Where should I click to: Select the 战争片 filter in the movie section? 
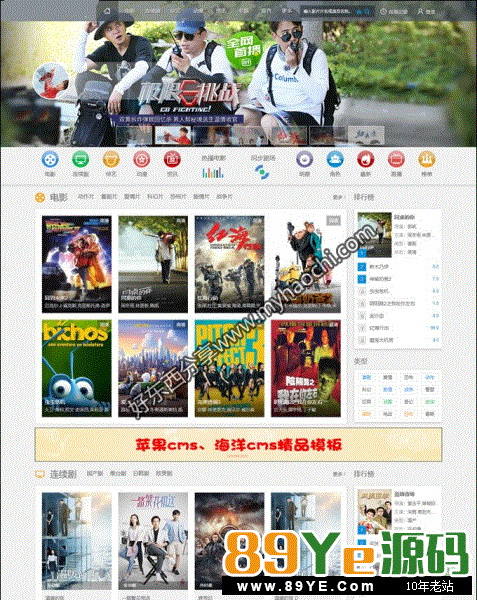(x=224, y=197)
